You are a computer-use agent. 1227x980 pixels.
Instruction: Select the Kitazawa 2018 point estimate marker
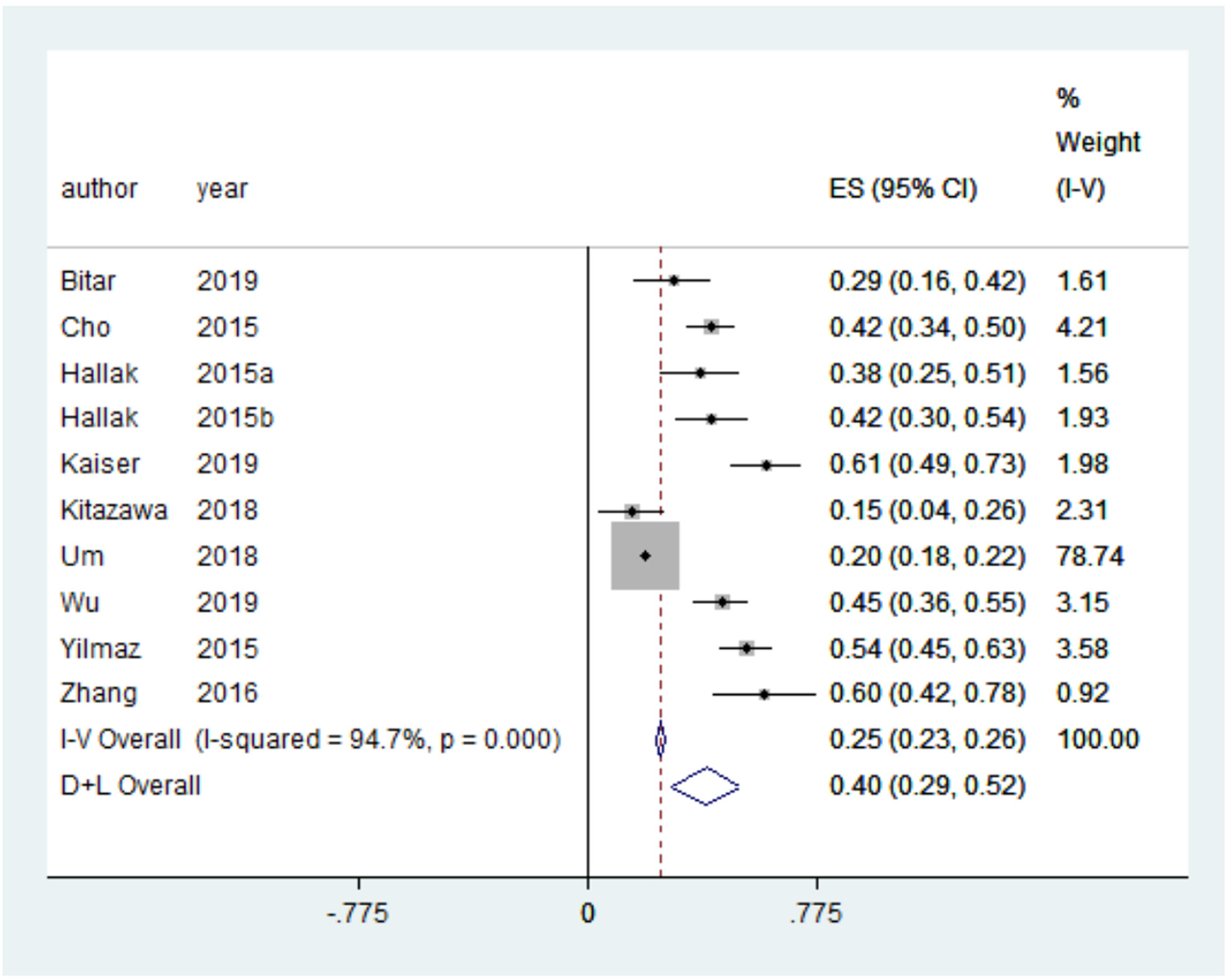(x=632, y=511)
